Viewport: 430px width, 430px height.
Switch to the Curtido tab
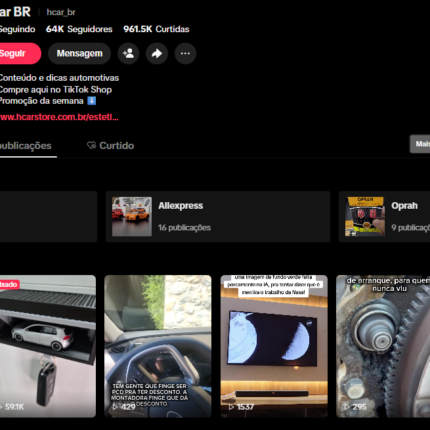point(111,146)
